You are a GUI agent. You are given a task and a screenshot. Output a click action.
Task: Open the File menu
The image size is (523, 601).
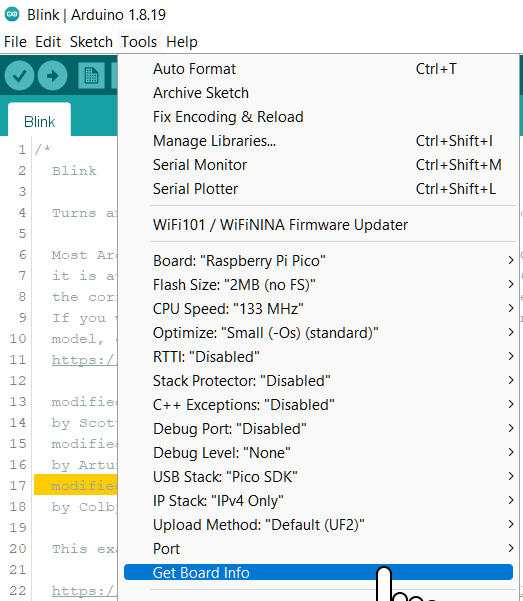click(15, 42)
